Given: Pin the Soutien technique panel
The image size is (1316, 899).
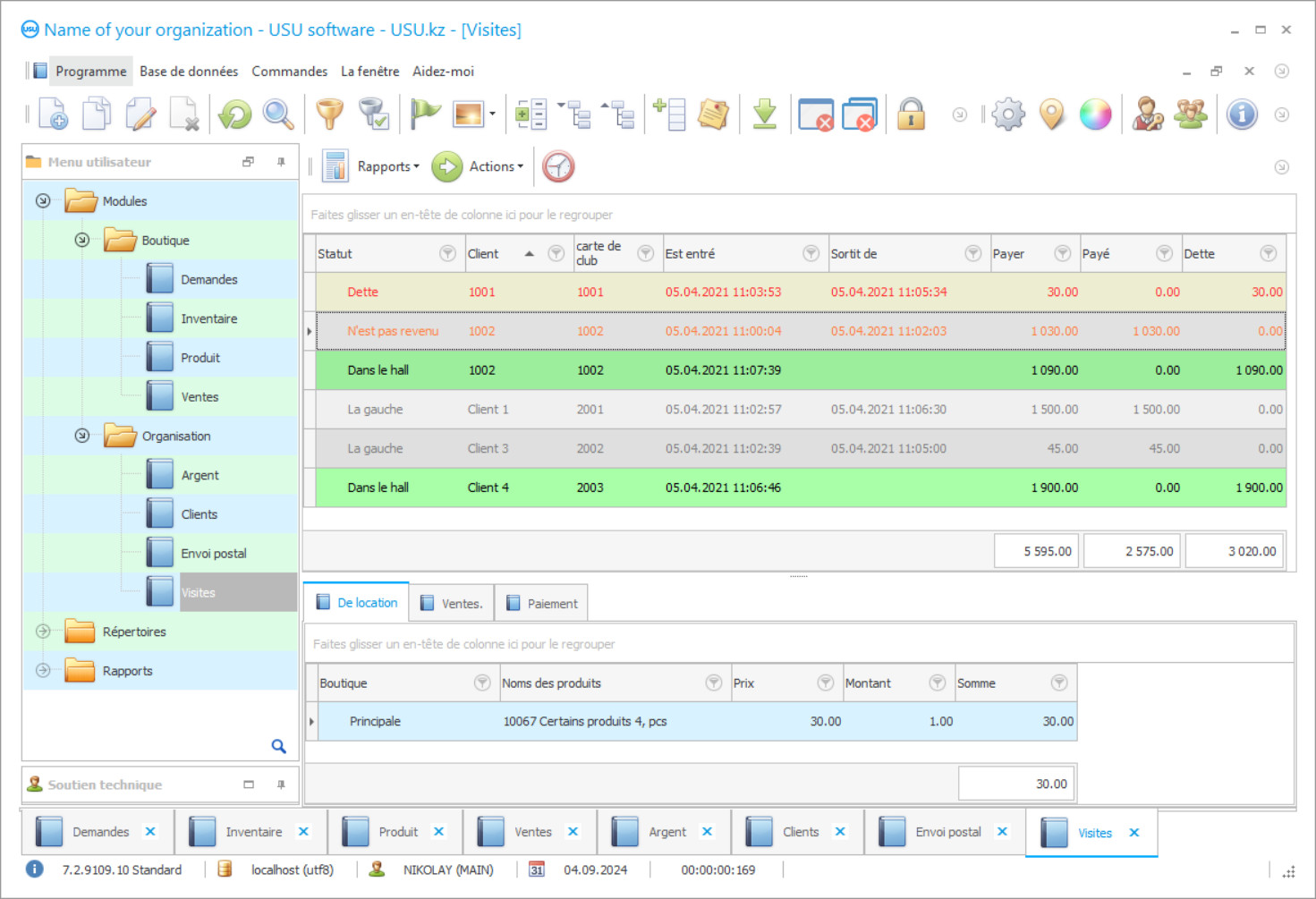Looking at the screenshot, I should click(281, 785).
